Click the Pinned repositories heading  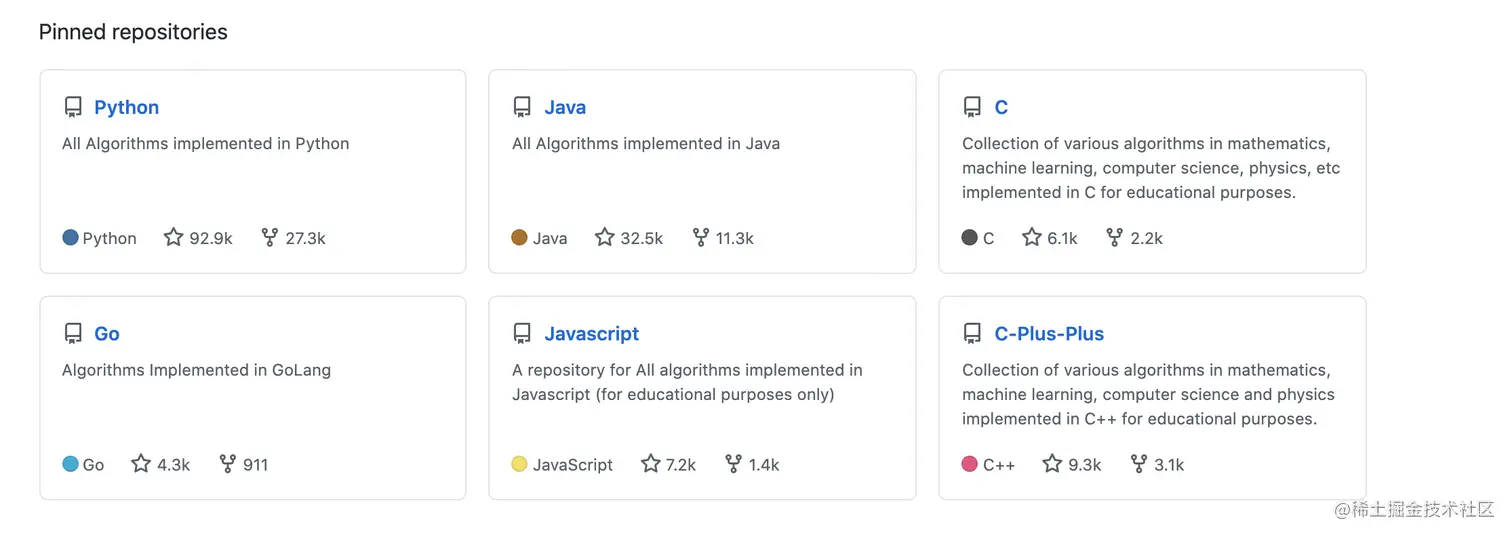click(x=133, y=32)
